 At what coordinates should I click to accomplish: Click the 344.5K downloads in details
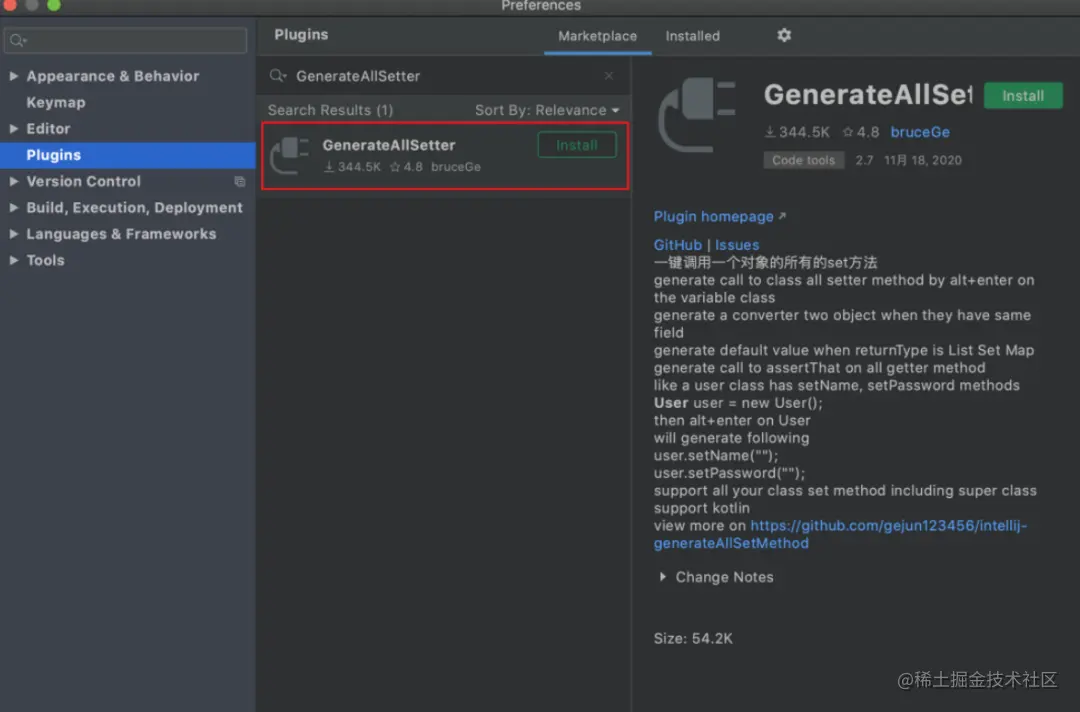click(x=797, y=132)
